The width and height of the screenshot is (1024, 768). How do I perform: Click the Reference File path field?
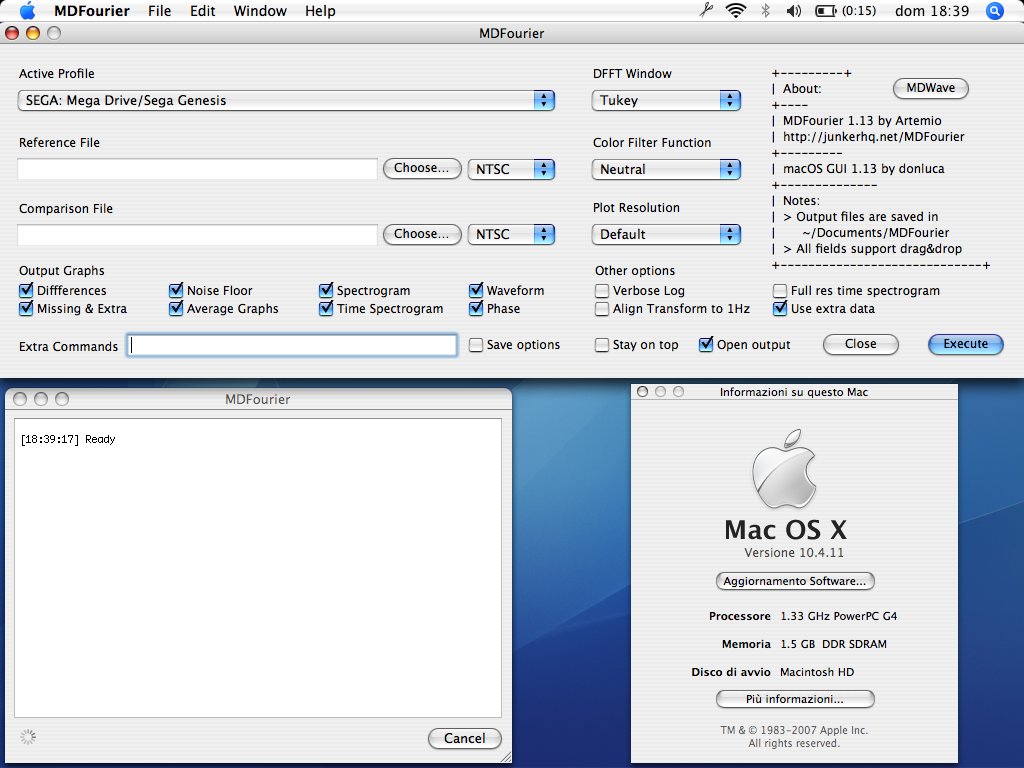click(197, 168)
